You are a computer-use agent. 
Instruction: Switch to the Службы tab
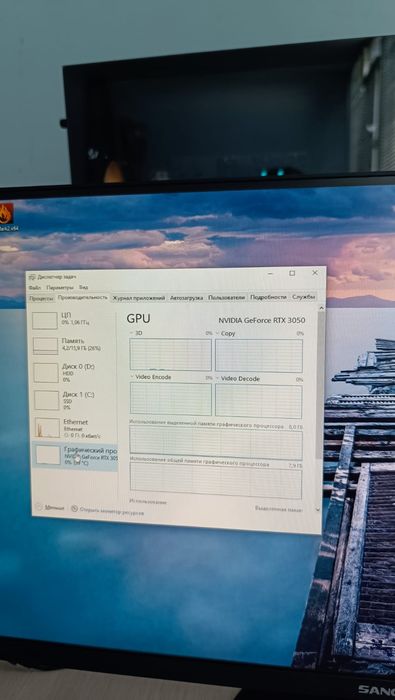pos(304,297)
